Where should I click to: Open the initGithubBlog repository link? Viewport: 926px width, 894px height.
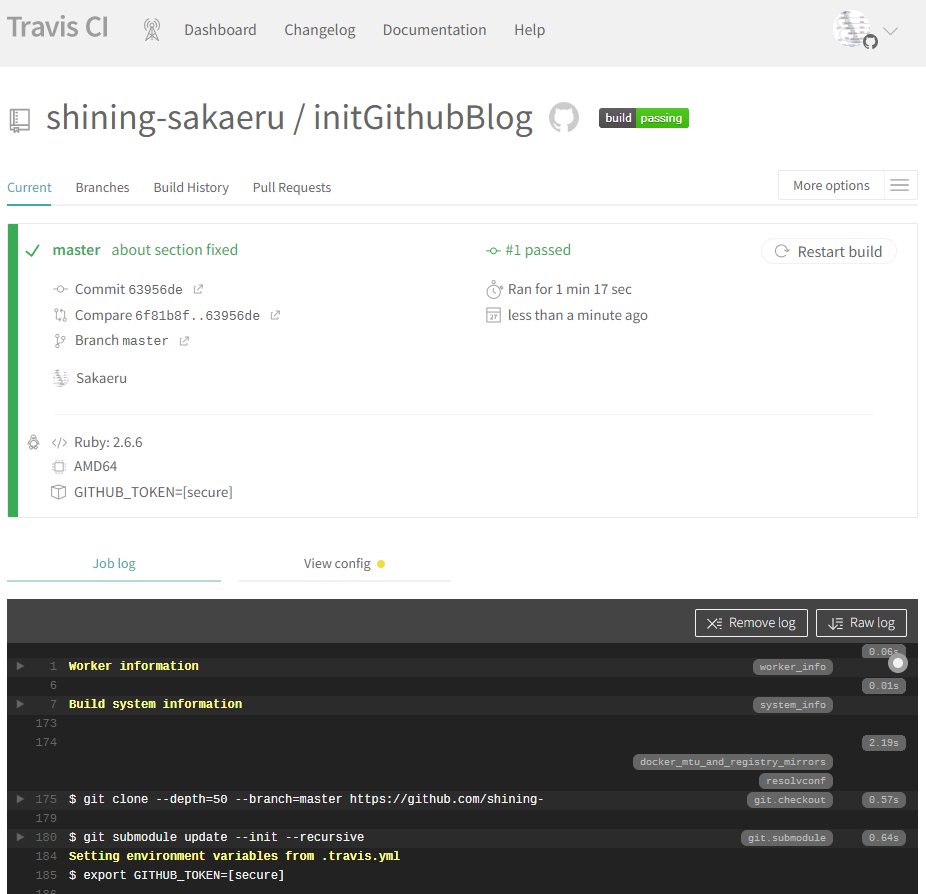423,118
